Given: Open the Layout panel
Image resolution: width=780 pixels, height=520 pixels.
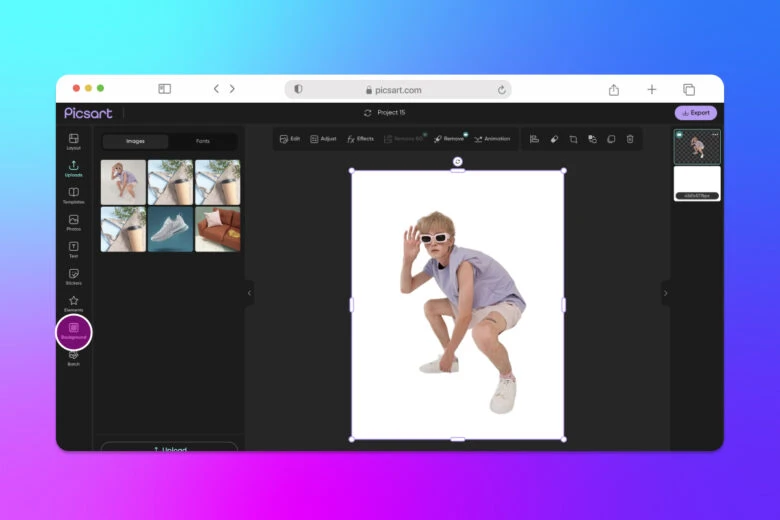Looking at the screenshot, I should 73,141.
